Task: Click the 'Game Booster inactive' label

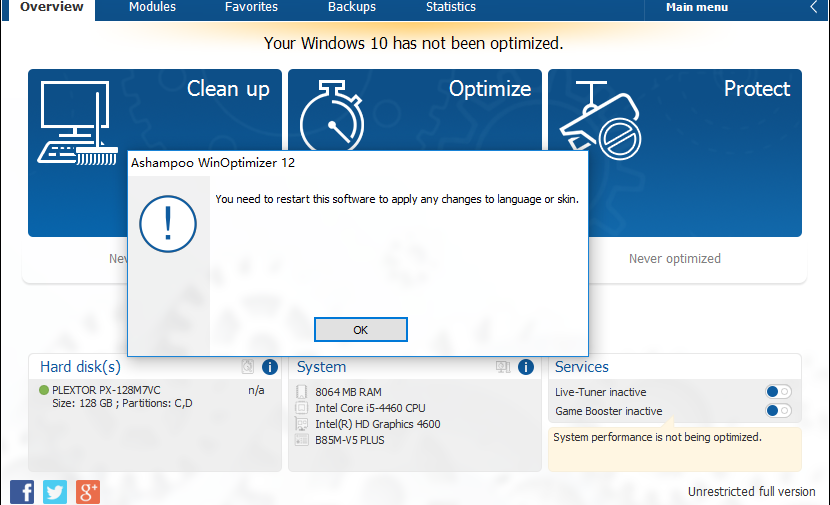Action: click(x=609, y=411)
